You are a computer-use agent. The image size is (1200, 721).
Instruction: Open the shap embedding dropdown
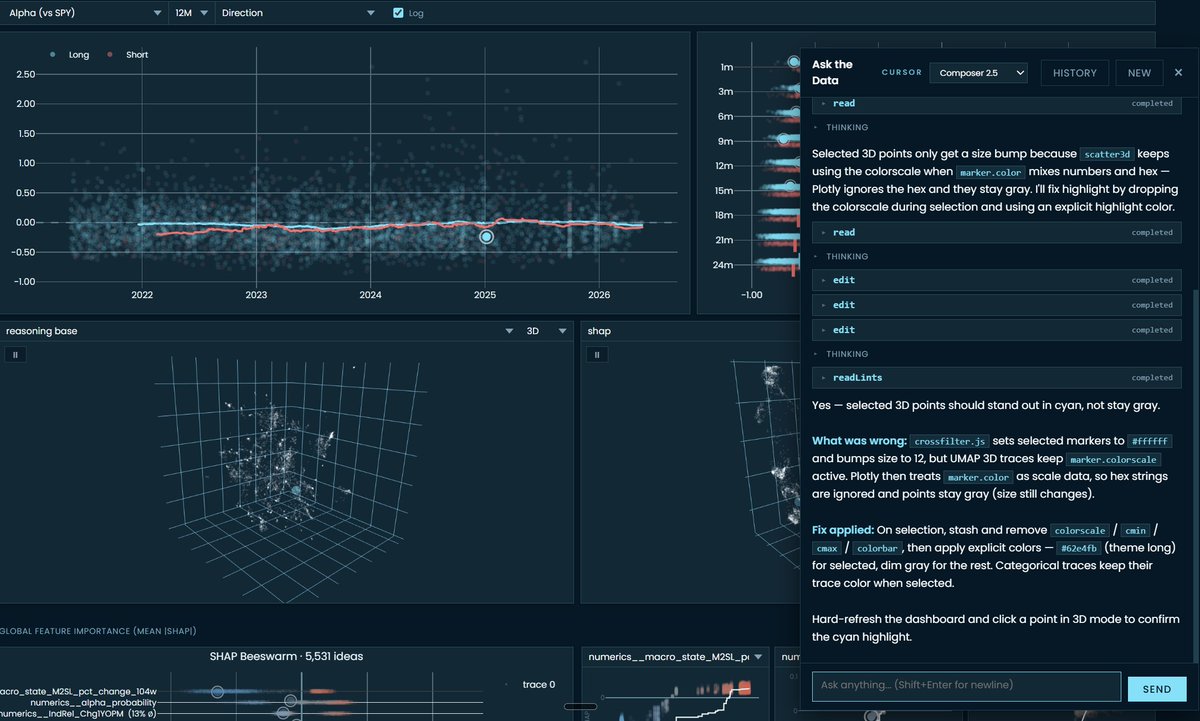[x=690, y=330]
